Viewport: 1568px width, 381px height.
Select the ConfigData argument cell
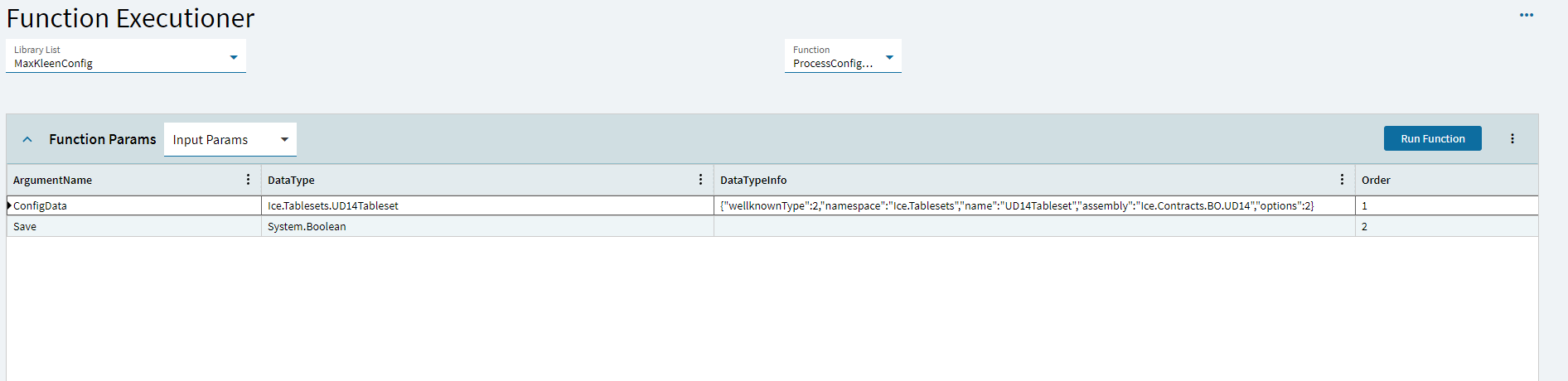[41, 205]
